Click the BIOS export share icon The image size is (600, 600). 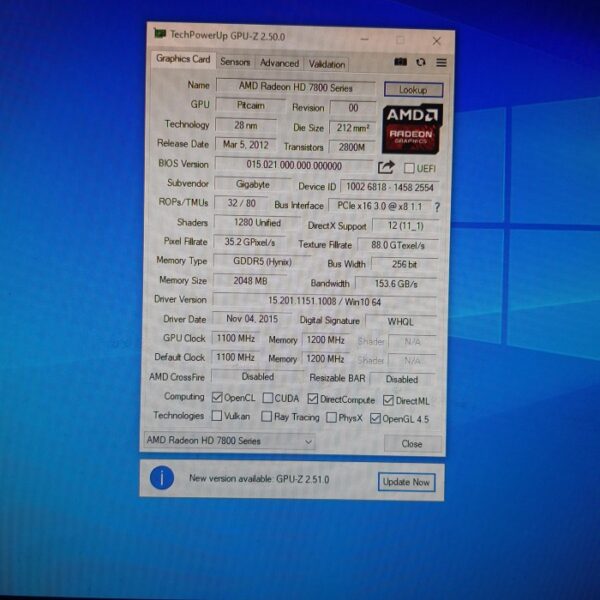pyautogui.click(x=386, y=167)
